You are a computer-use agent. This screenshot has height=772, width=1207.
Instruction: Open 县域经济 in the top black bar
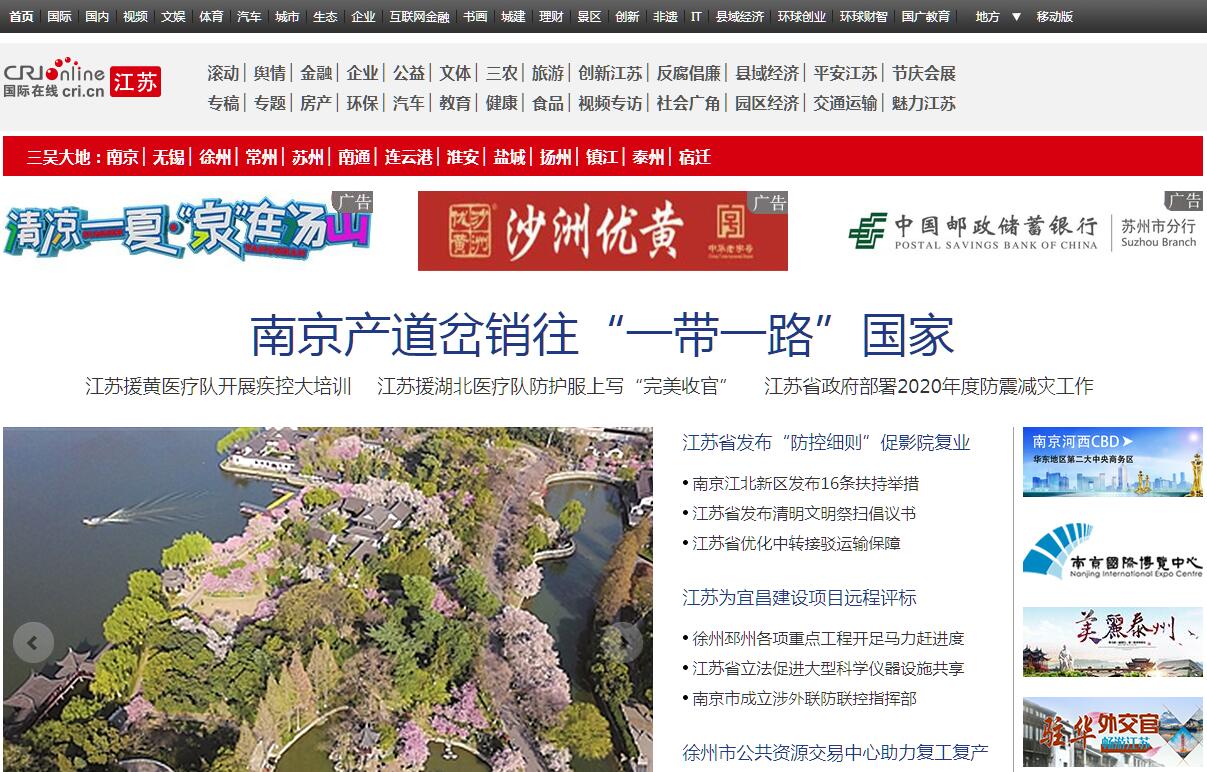click(739, 17)
